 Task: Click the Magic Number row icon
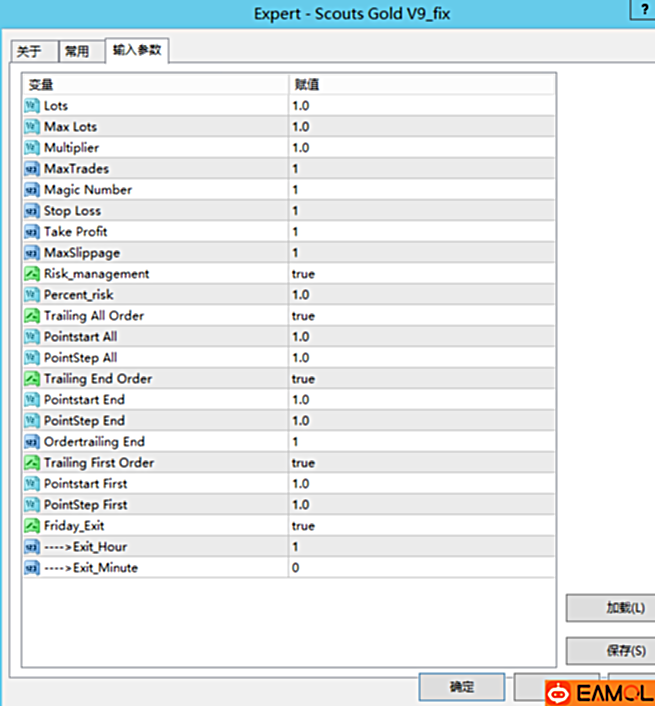pyautogui.click(x=32, y=190)
